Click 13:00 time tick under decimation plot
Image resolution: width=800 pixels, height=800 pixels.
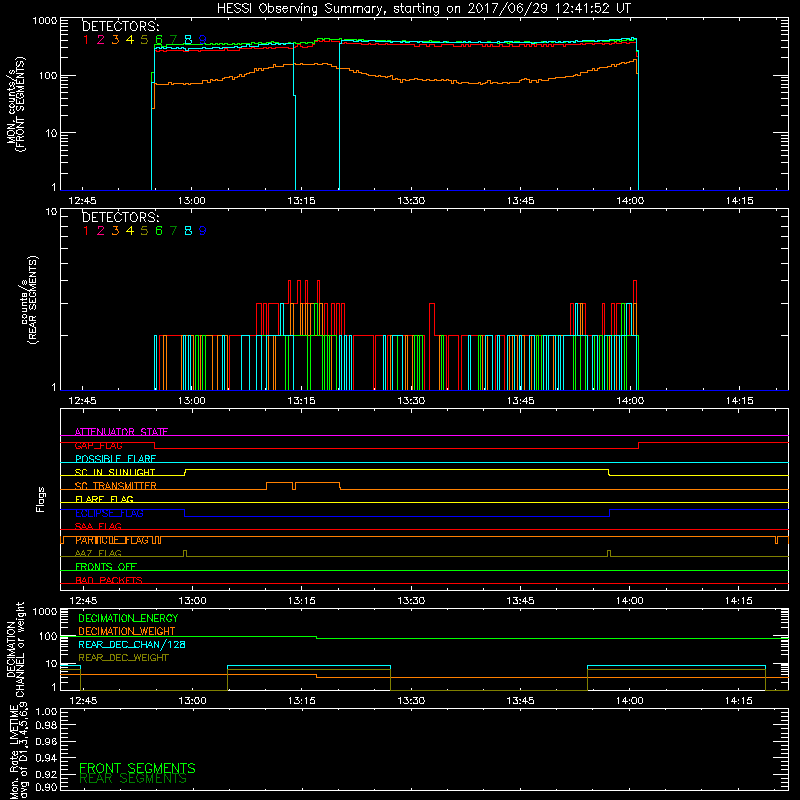coord(192,701)
